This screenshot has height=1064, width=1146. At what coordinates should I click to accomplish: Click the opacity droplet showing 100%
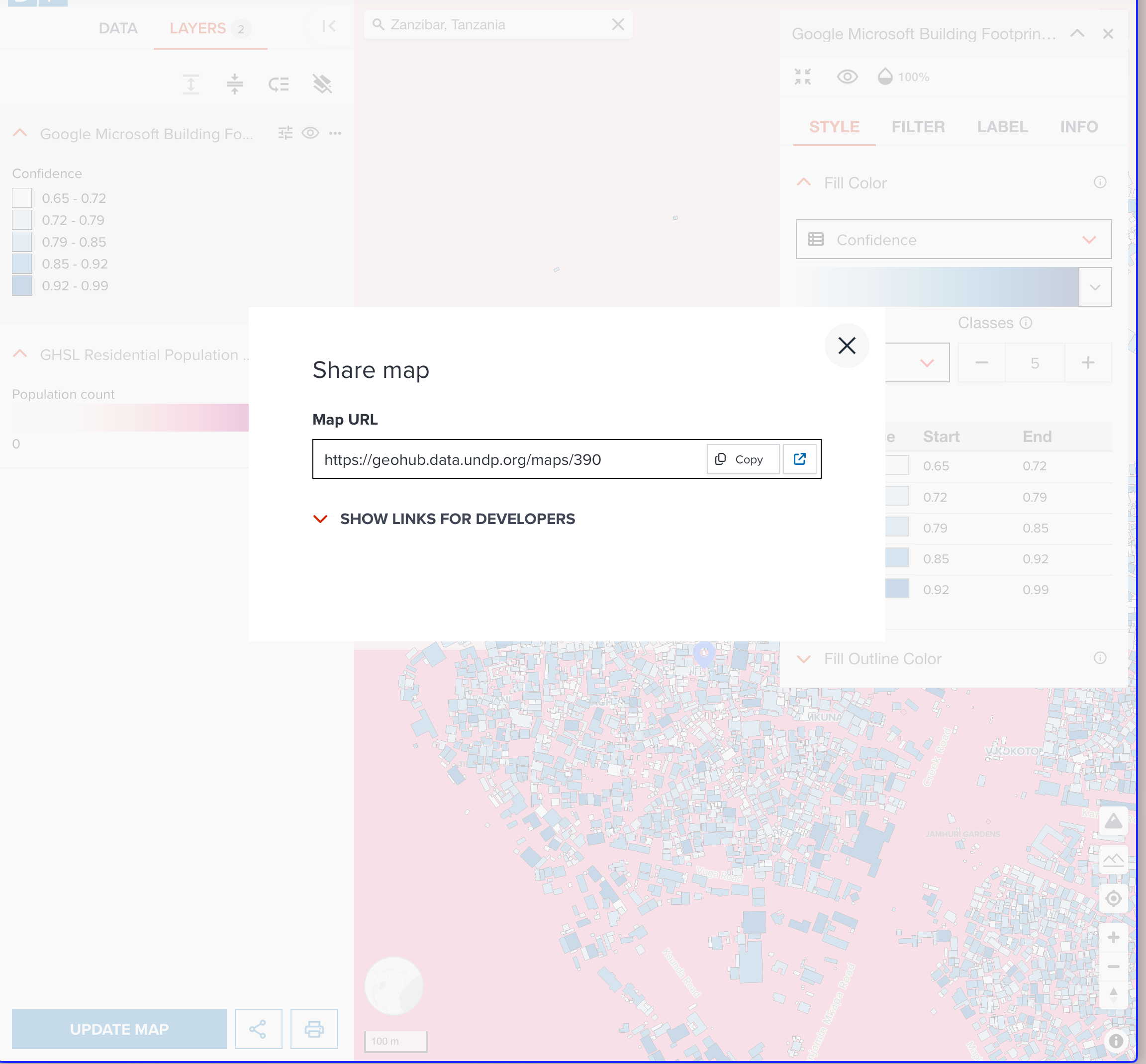[x=885, y=76]
